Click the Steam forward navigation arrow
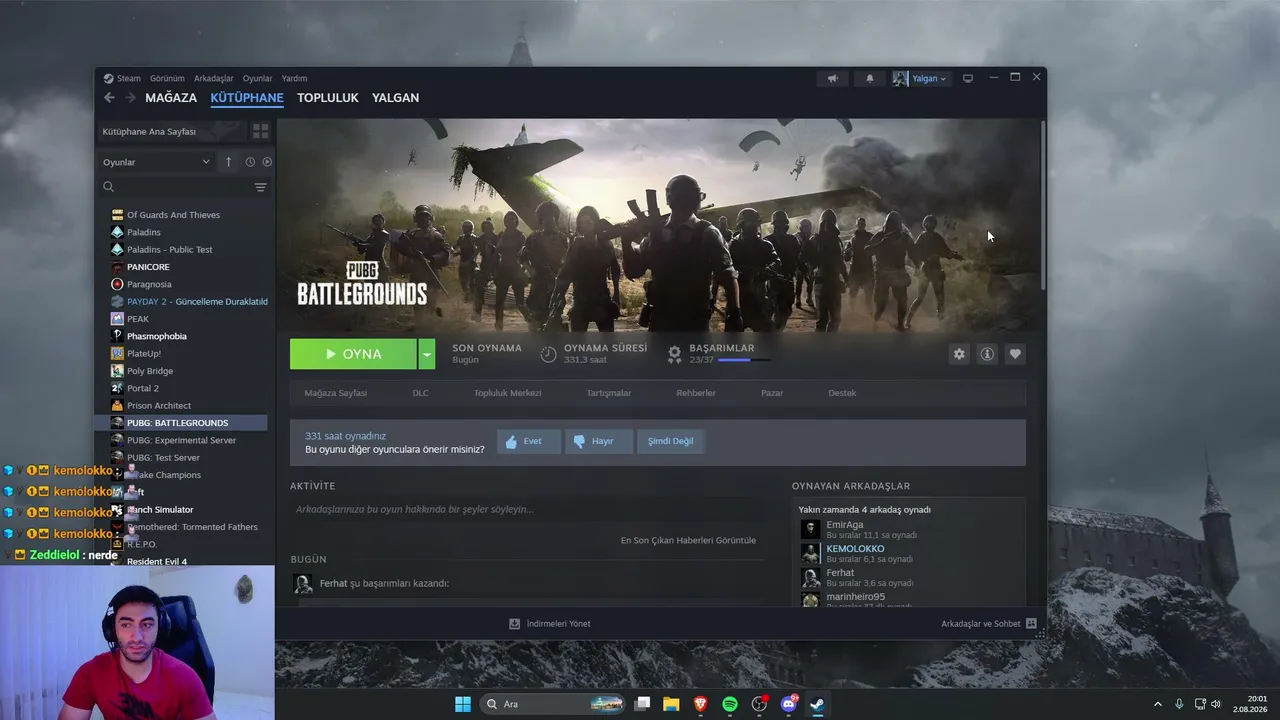The width and height of the screenshot is (1280, 720). point(130,98)
